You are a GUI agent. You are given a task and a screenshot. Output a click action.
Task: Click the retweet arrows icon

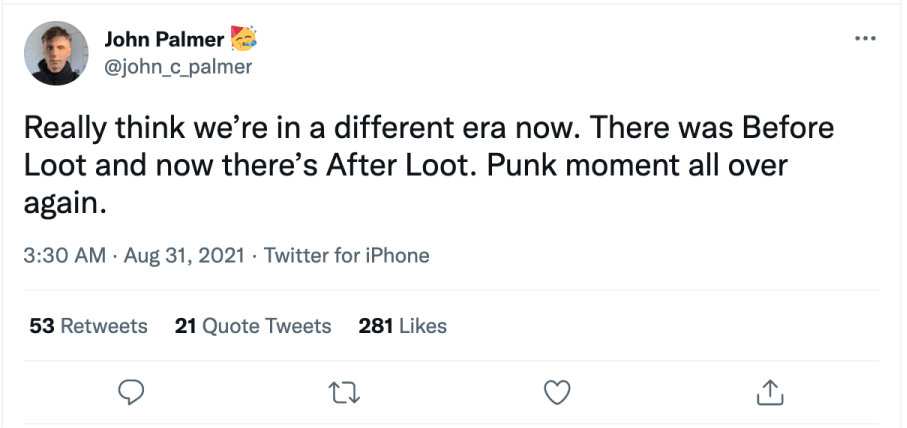[x=344, y=392]
